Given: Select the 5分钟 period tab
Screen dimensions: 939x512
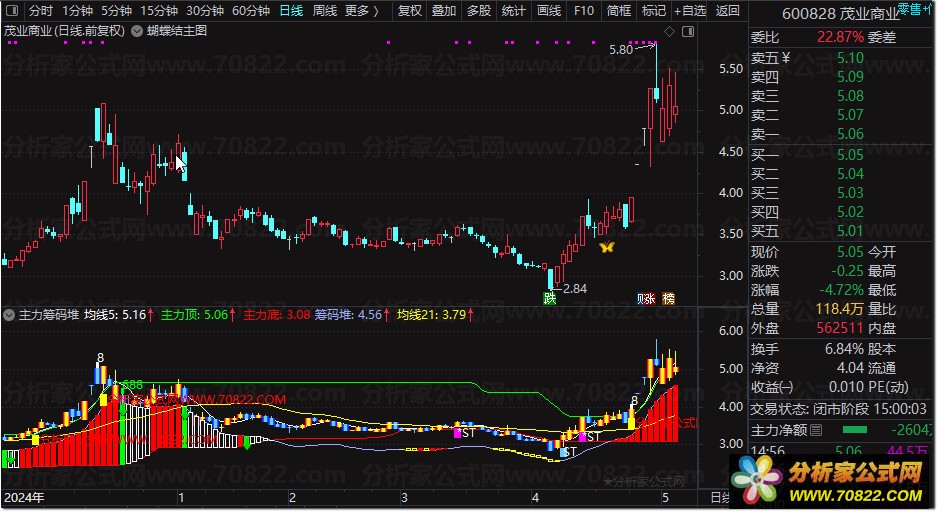Looking at the screenshot, I should 116,11.
